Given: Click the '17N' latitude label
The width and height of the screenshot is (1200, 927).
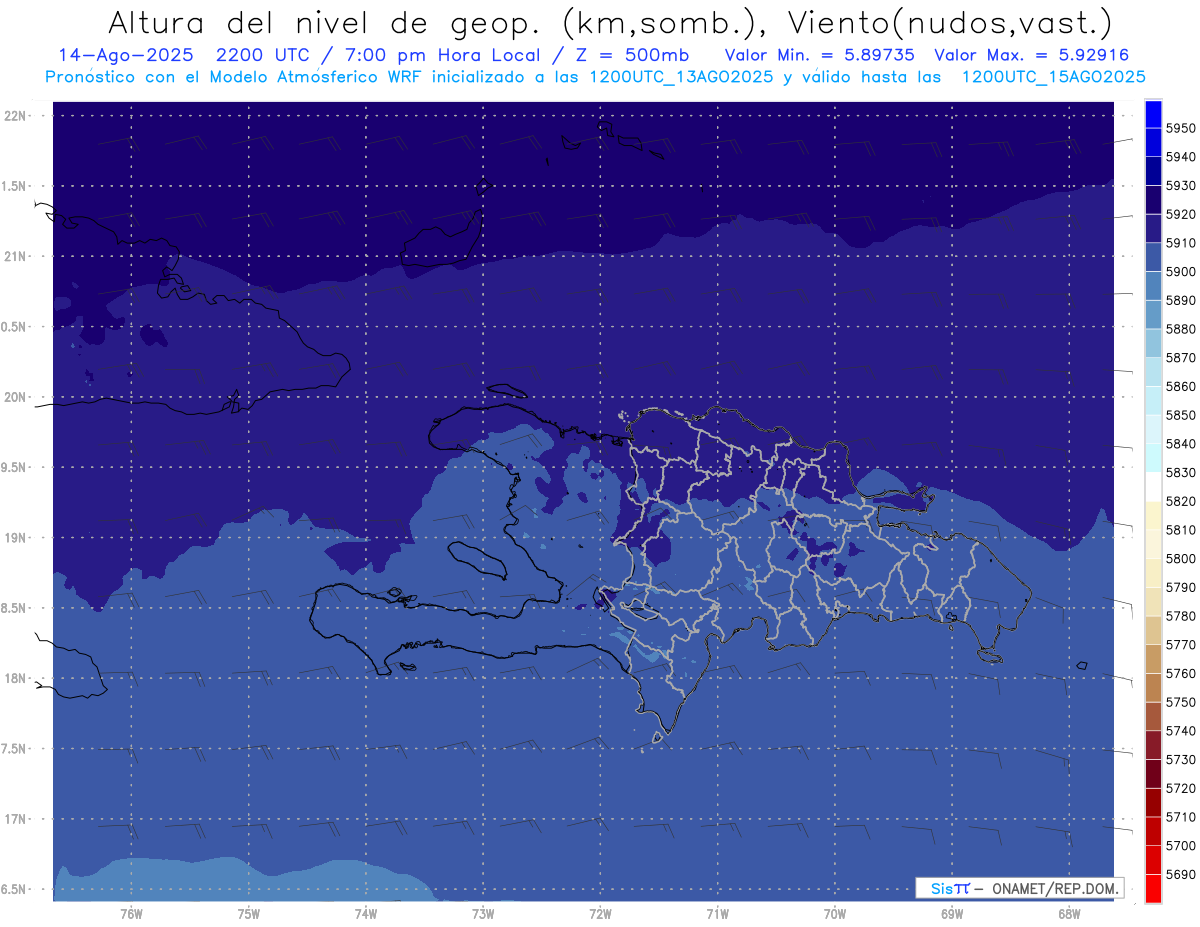Looking at the screenshot, I should pos(16,819).
